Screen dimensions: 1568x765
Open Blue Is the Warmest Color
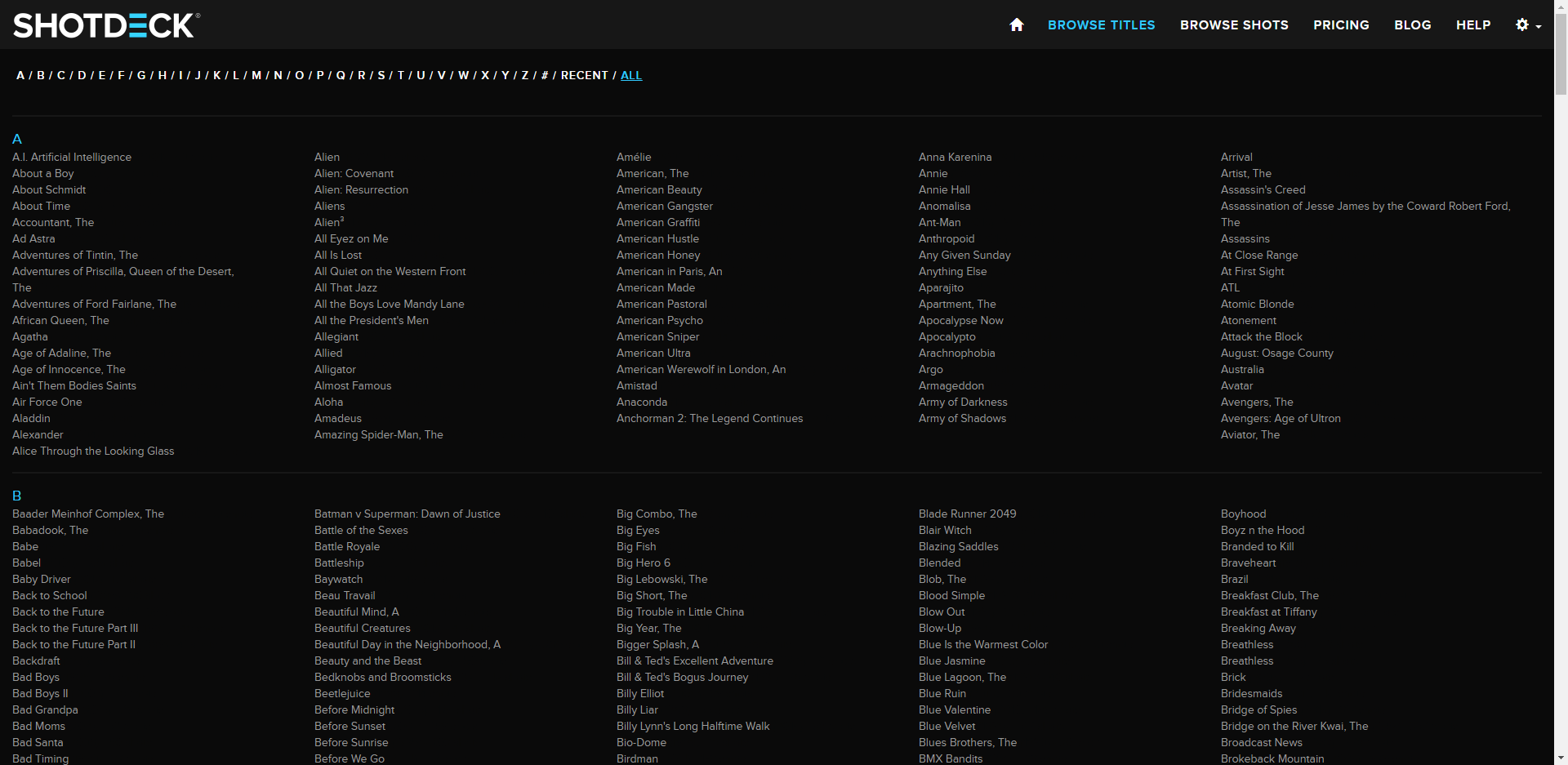click(x=983, y=644)
